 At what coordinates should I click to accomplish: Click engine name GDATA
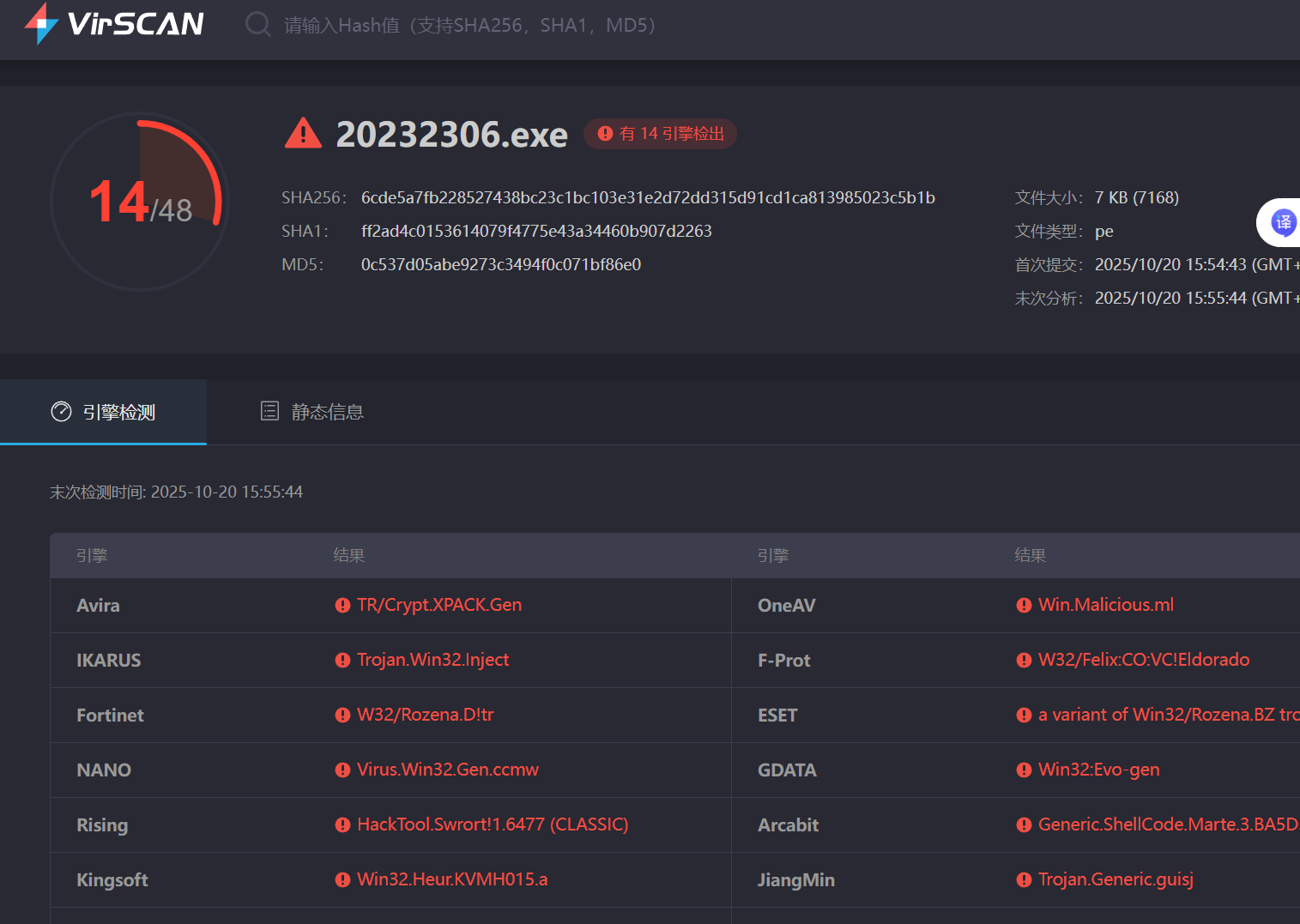[x=787, y=770]
